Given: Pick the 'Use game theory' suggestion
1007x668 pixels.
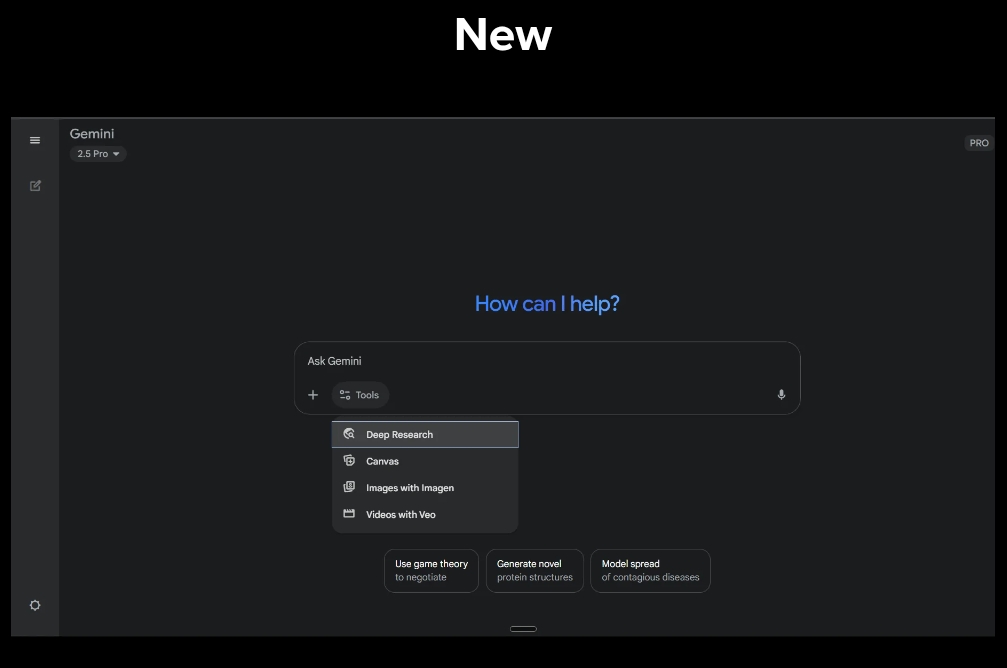Looking at the screenshot, I should [431, 570].
